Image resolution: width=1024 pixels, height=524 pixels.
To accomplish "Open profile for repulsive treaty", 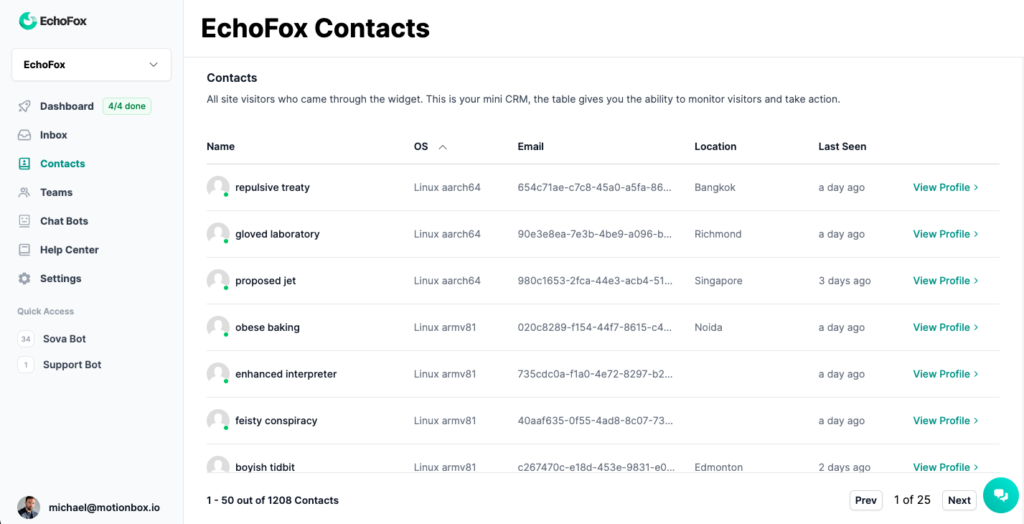I will pos(945,187).
